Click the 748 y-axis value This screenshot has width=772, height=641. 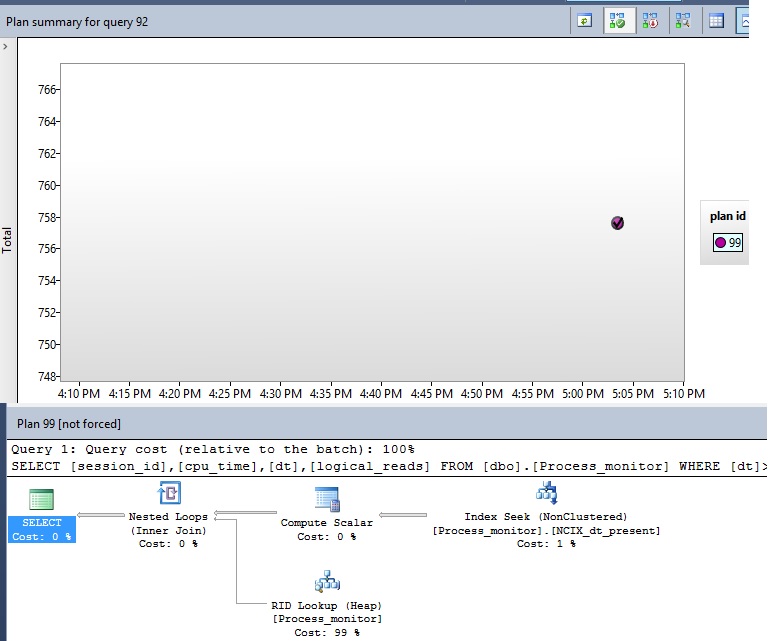(47, 377)
